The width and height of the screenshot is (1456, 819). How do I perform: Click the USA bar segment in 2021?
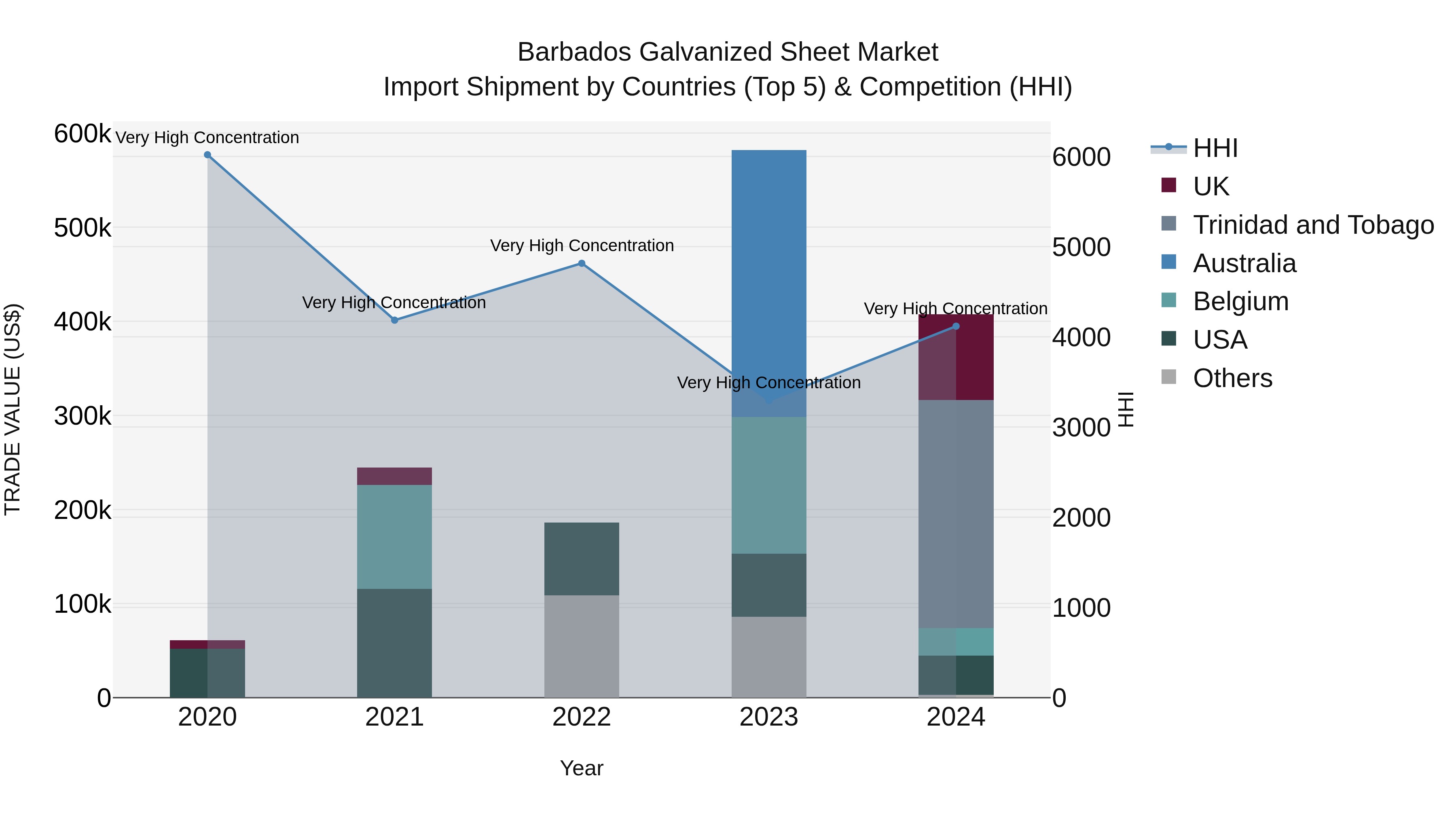(394, 643)
